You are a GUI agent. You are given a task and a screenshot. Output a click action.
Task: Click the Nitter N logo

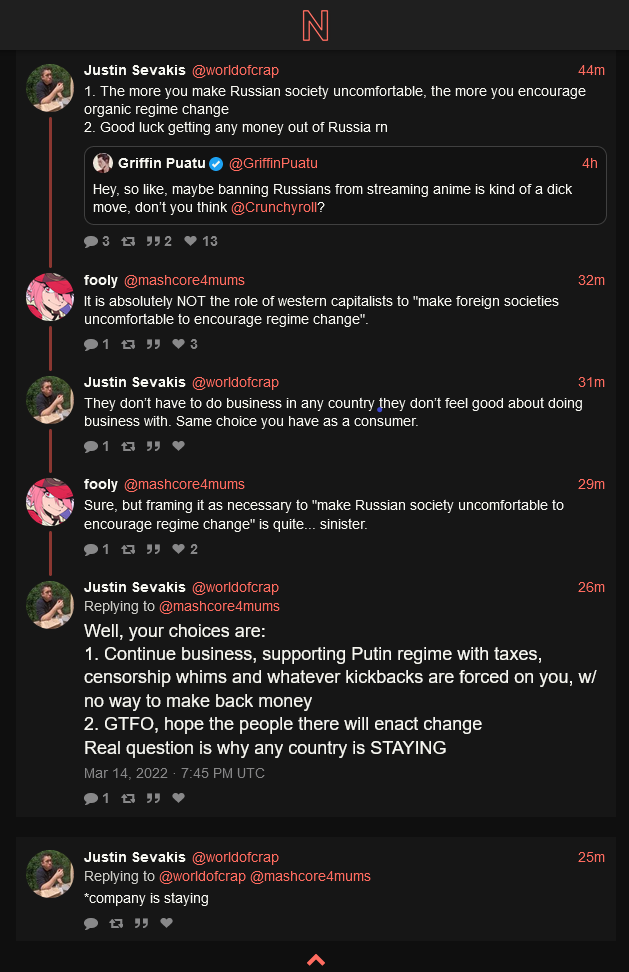pos(315,25)
